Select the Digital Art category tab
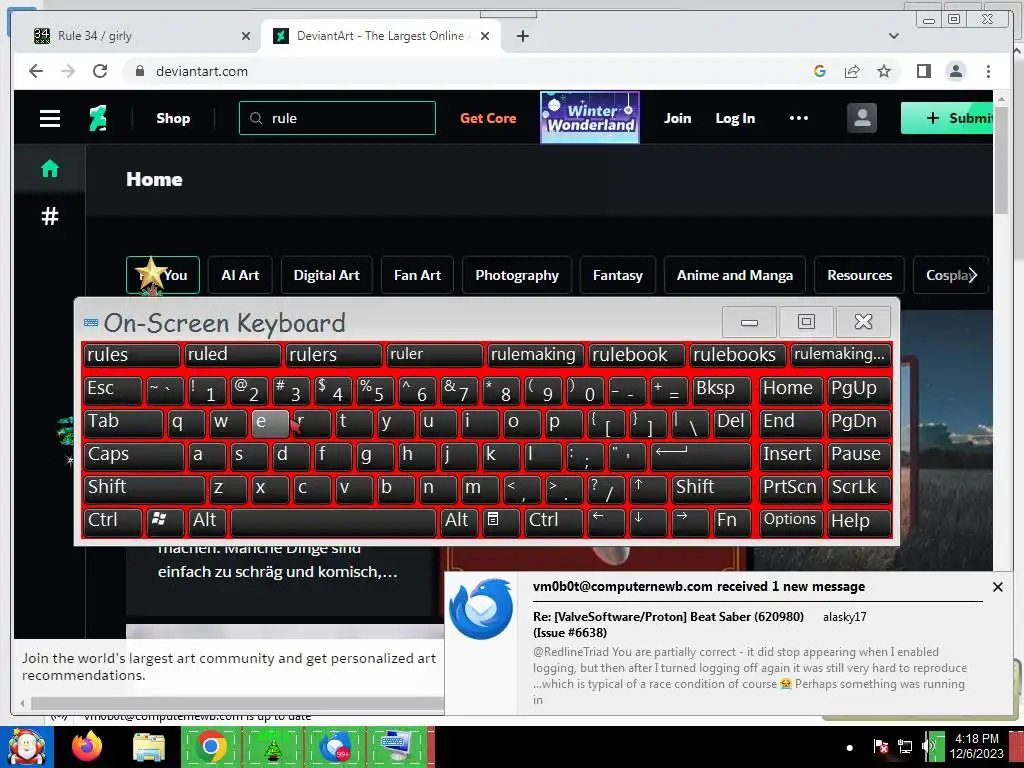 click(x=327, y=275)
